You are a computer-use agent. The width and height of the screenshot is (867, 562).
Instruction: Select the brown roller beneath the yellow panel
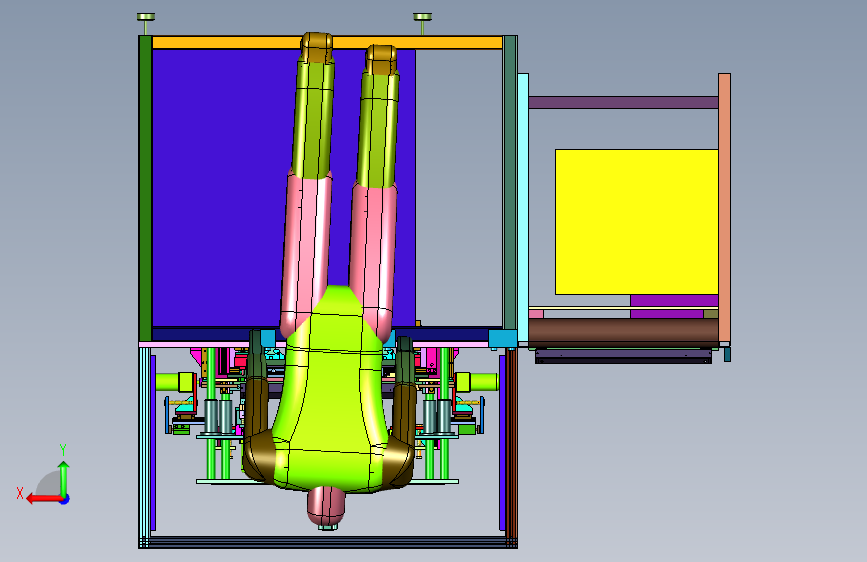pos(623,331)
